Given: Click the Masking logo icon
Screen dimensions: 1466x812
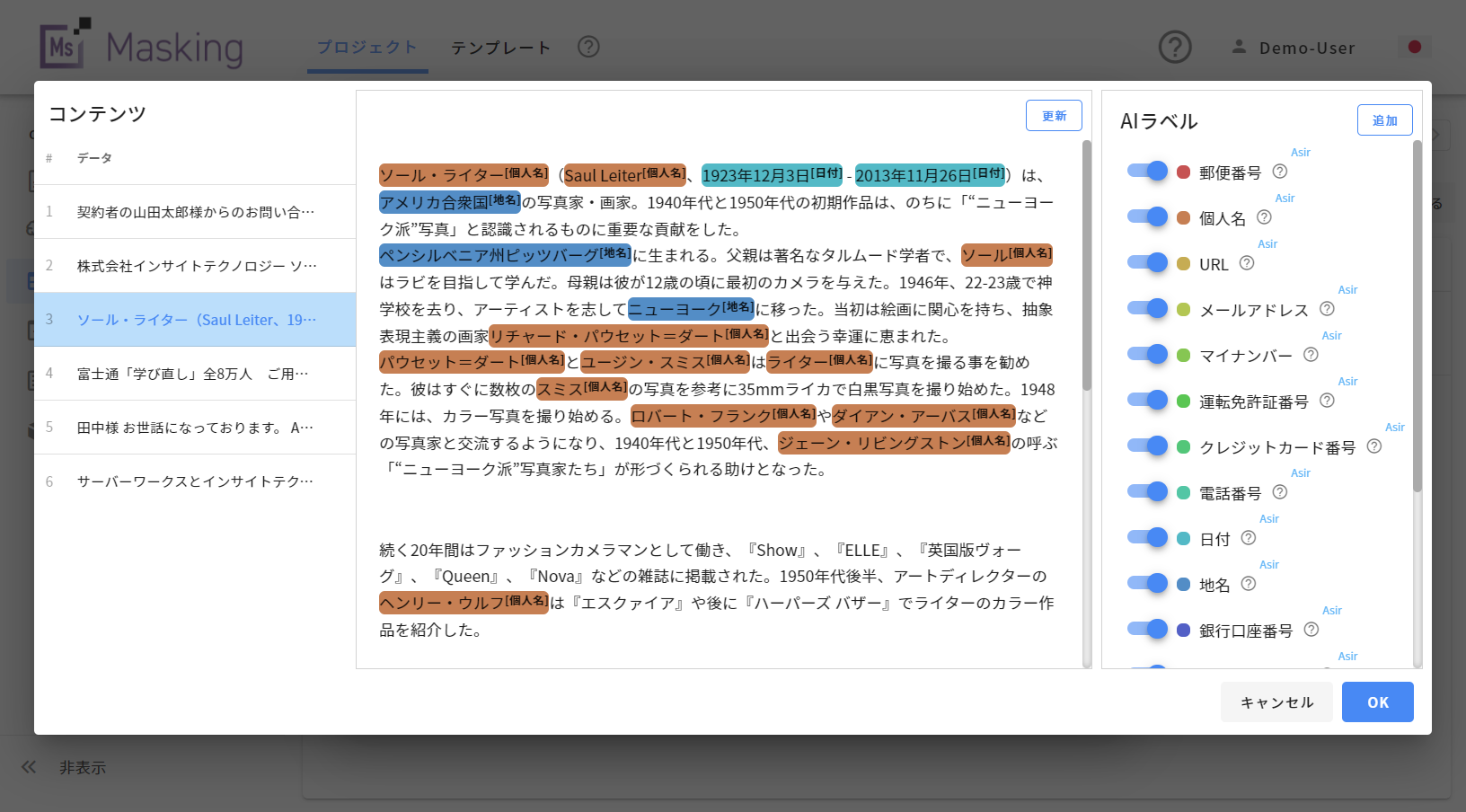Looking at the screenshot, I should (x=65, y=44).
